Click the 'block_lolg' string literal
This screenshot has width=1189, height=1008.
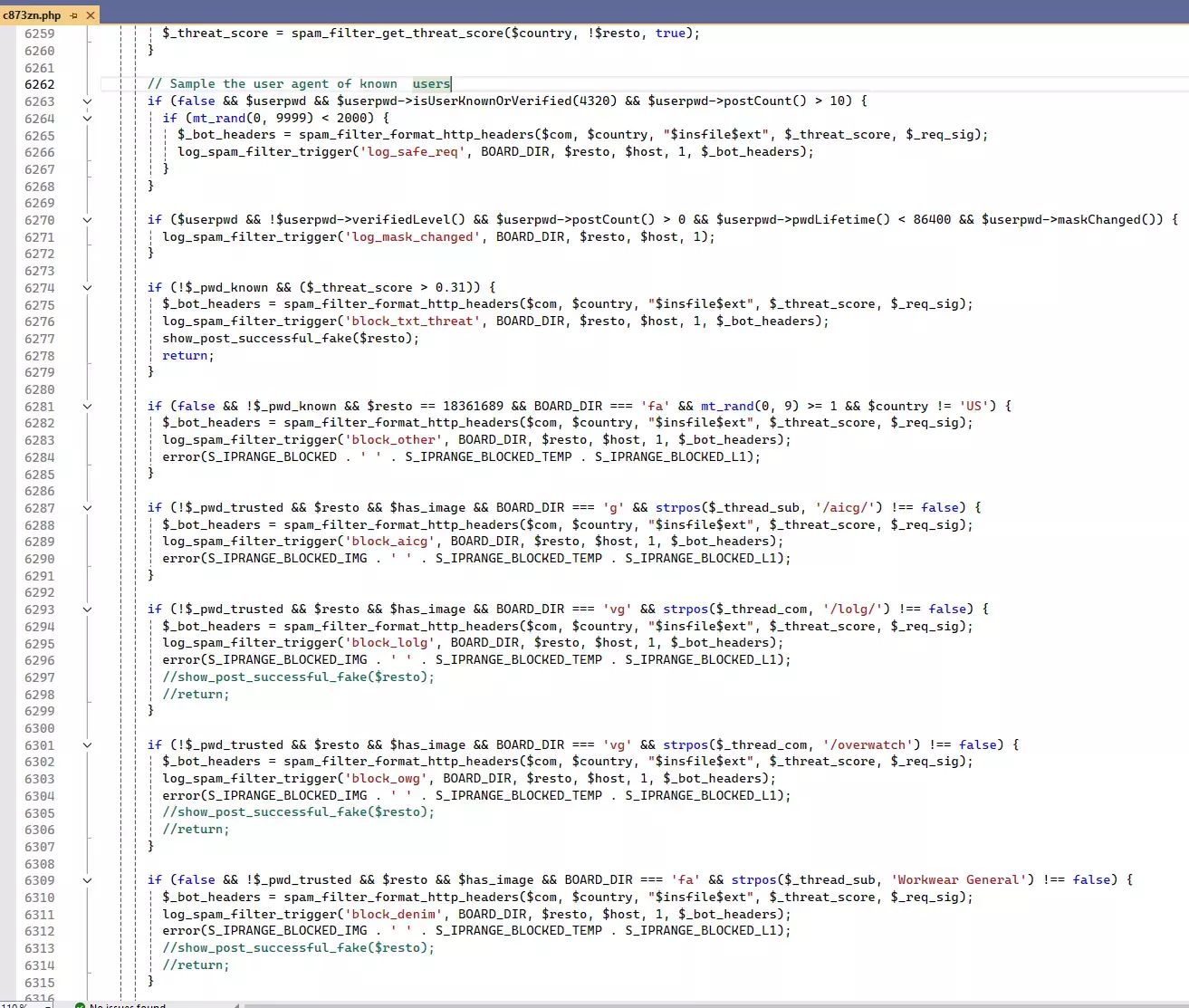click(x=390, y=642)
